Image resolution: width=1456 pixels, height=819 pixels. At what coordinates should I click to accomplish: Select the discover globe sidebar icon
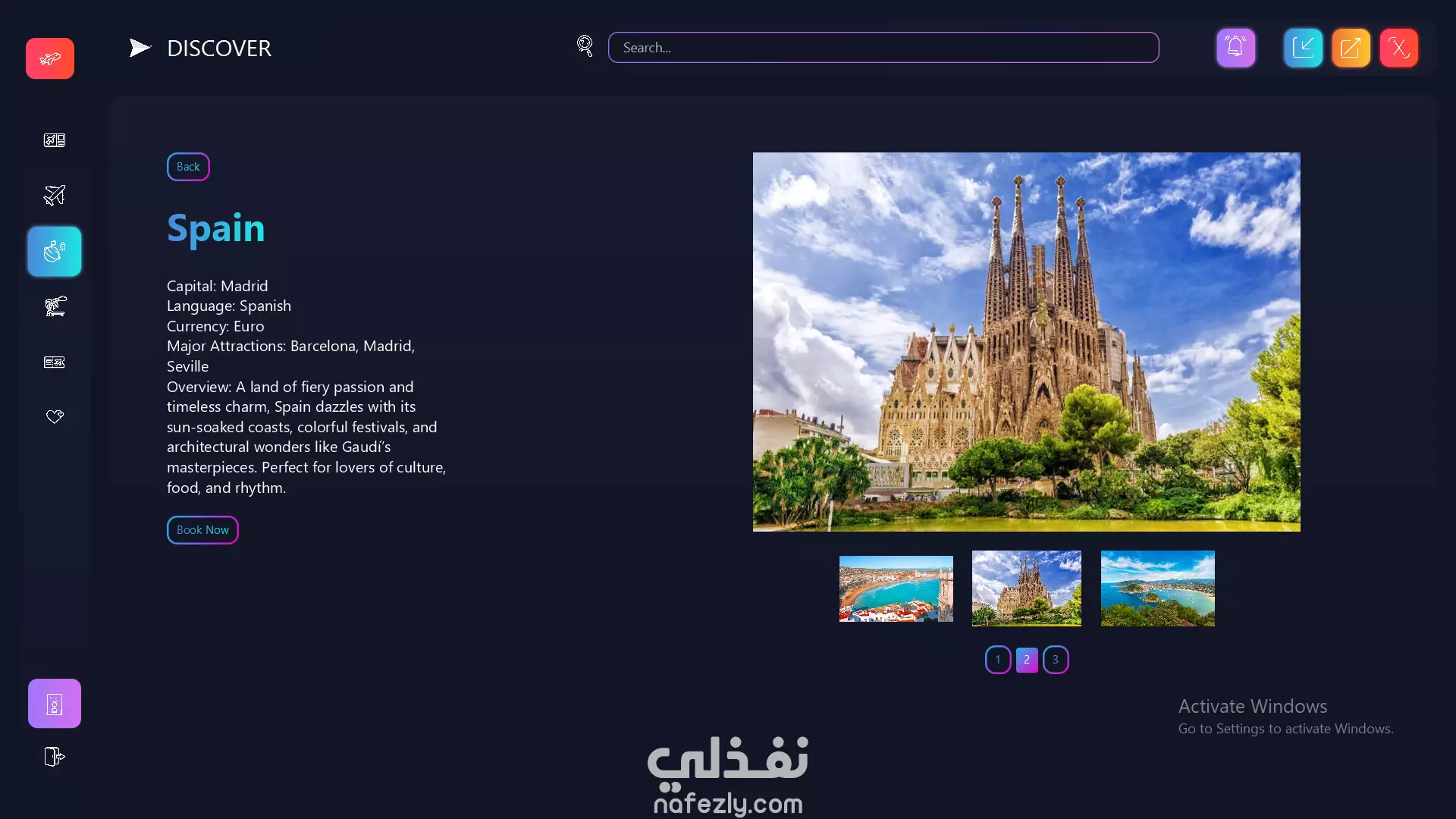(x=54, y=251)
